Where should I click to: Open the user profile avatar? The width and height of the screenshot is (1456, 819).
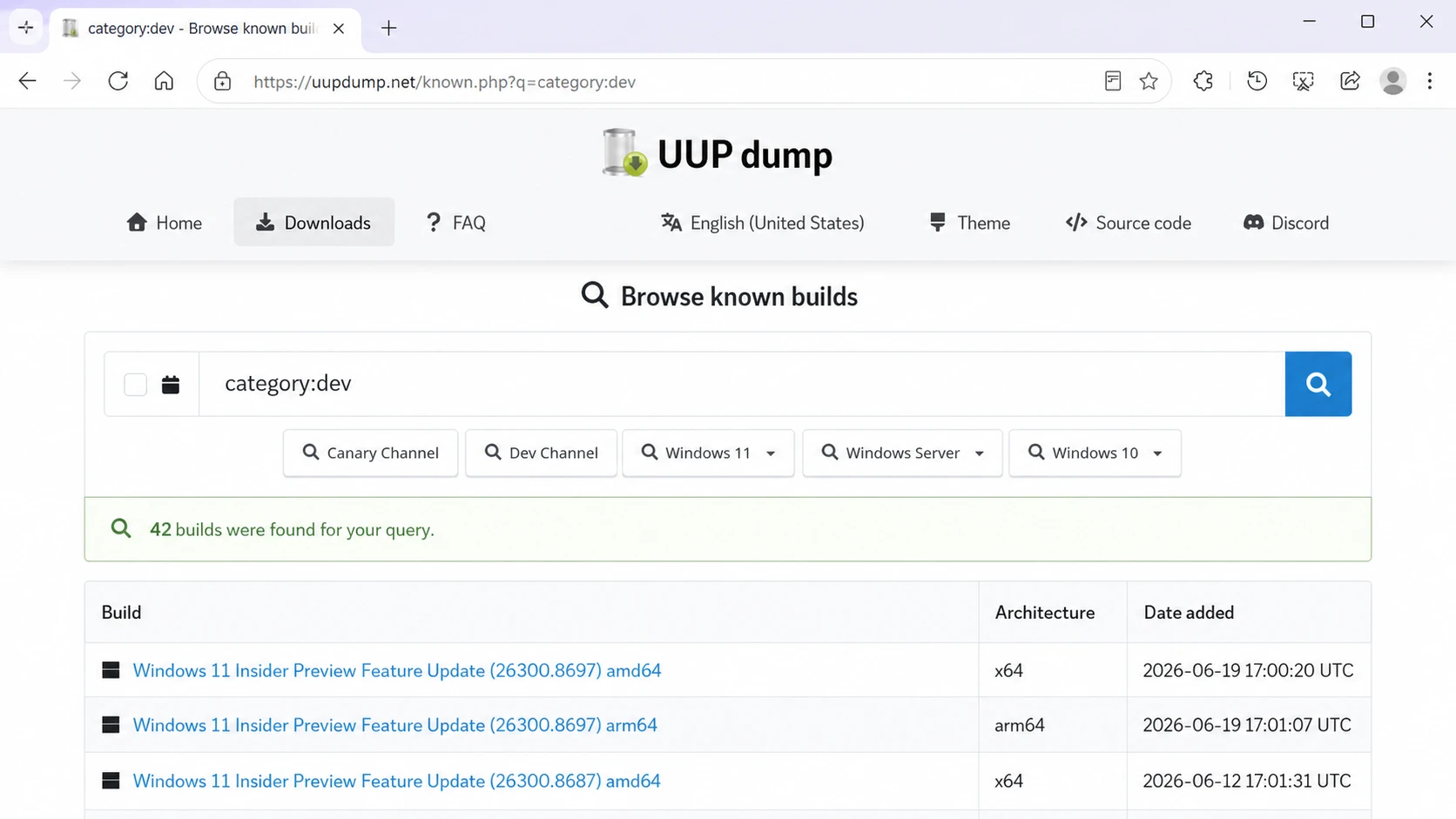[1393, 81]
